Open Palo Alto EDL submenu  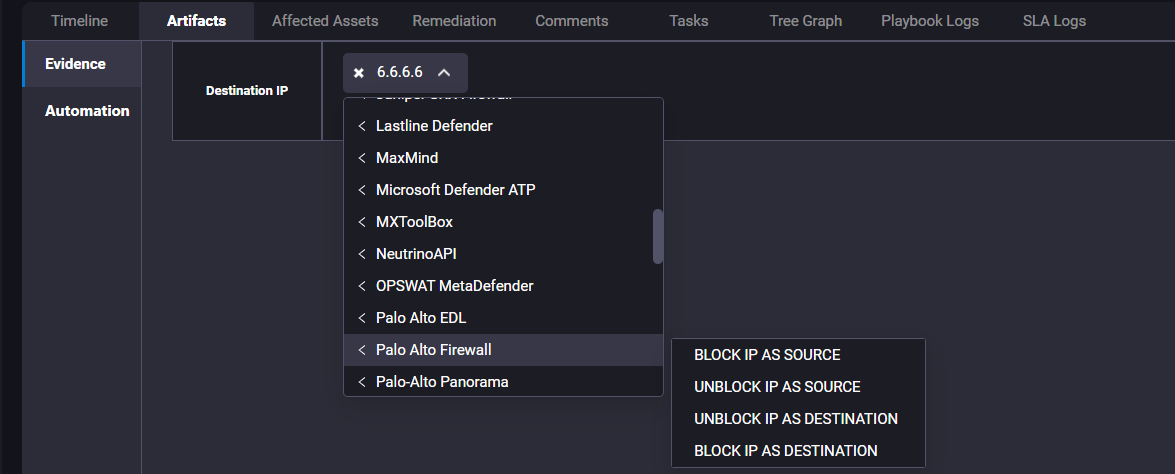503,318
